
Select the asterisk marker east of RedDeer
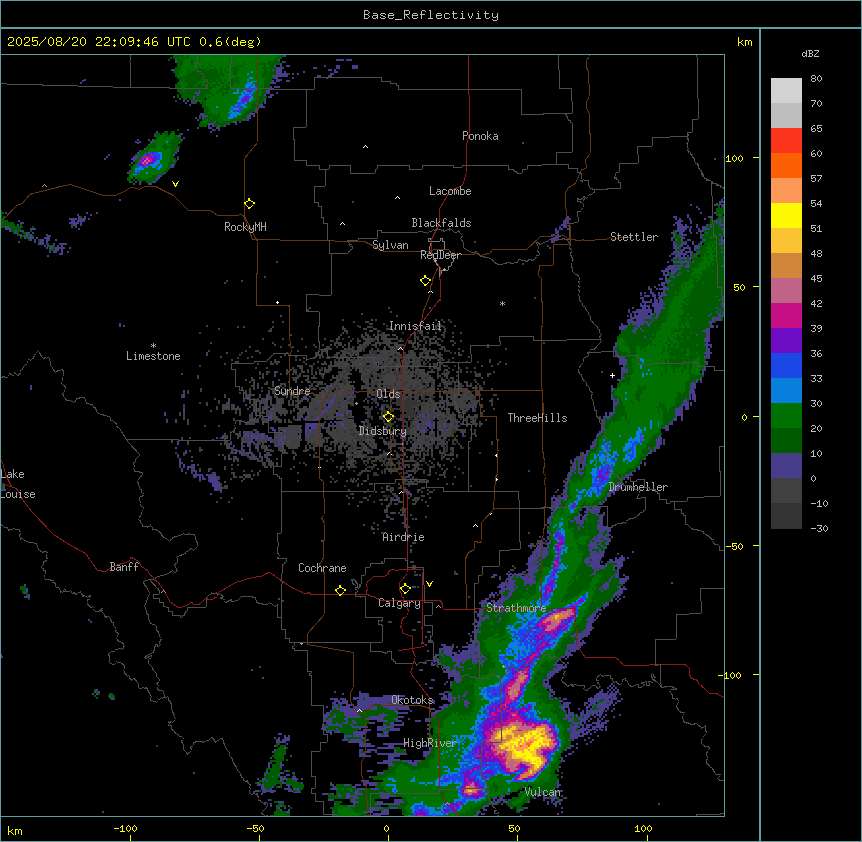tap(502, 303)
